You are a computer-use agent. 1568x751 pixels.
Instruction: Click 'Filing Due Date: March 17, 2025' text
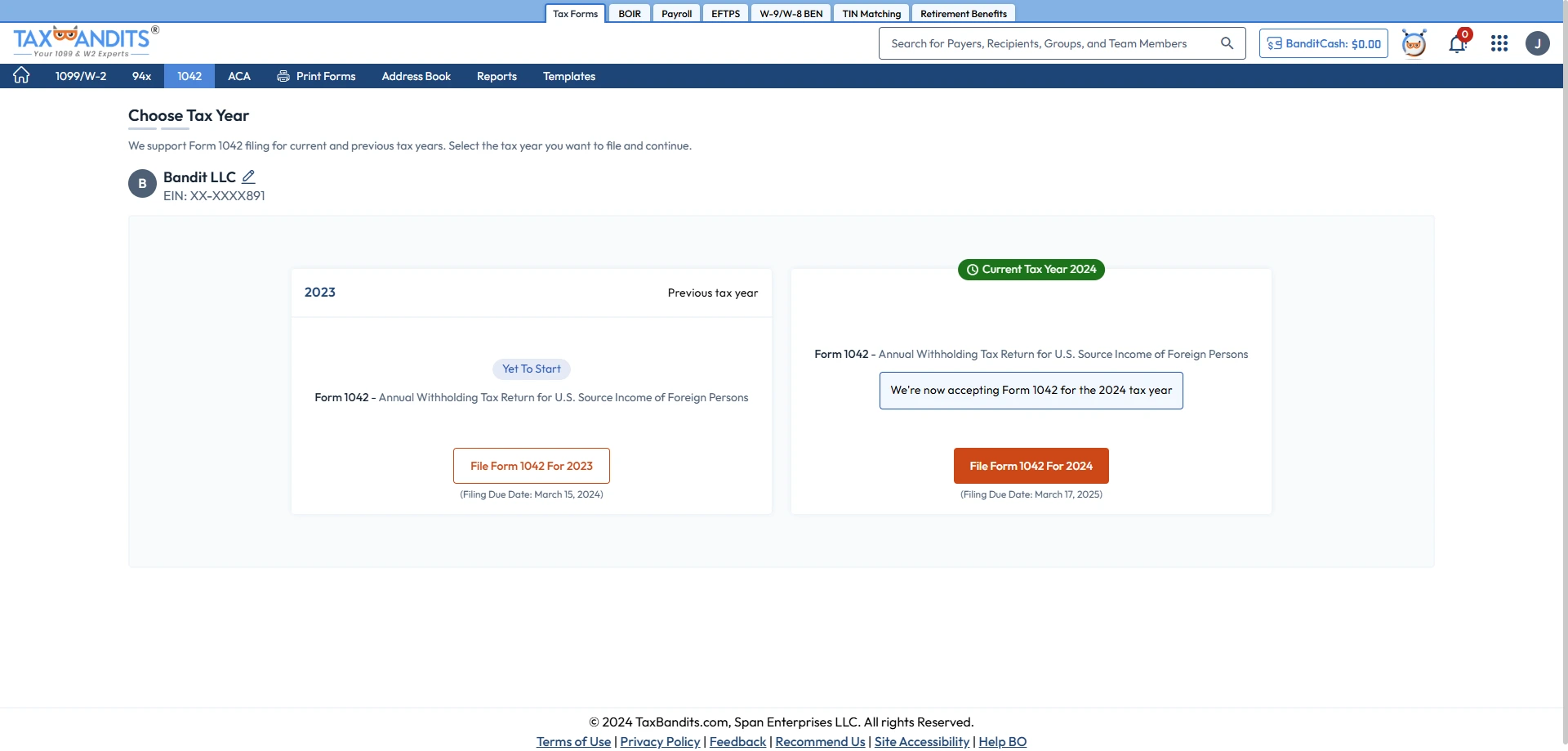click(x=1031, y=494)
